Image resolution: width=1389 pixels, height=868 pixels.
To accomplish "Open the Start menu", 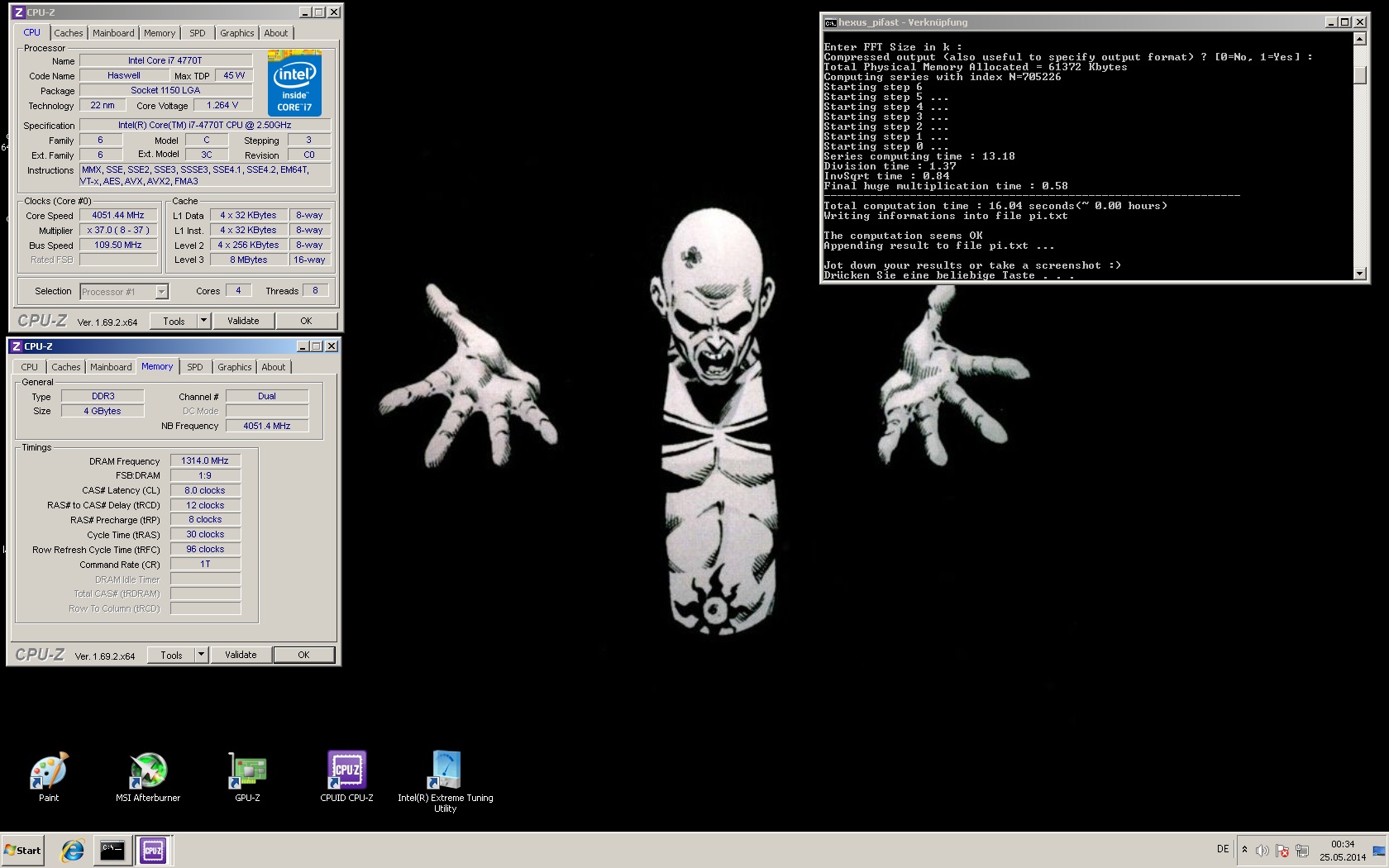I will coord(22,850).
